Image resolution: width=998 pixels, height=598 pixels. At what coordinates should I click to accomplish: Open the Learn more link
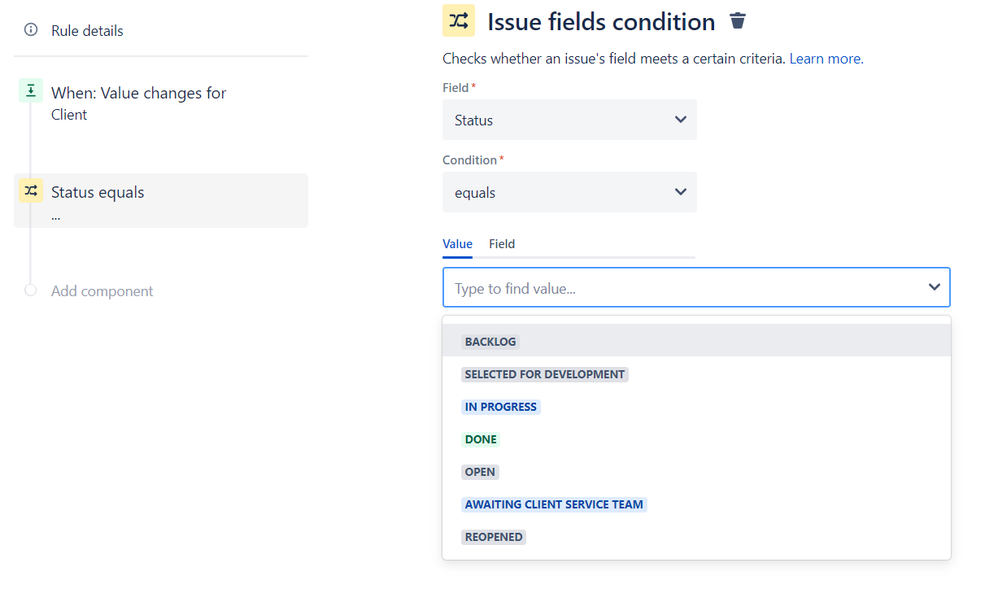(x=826, y=59)
